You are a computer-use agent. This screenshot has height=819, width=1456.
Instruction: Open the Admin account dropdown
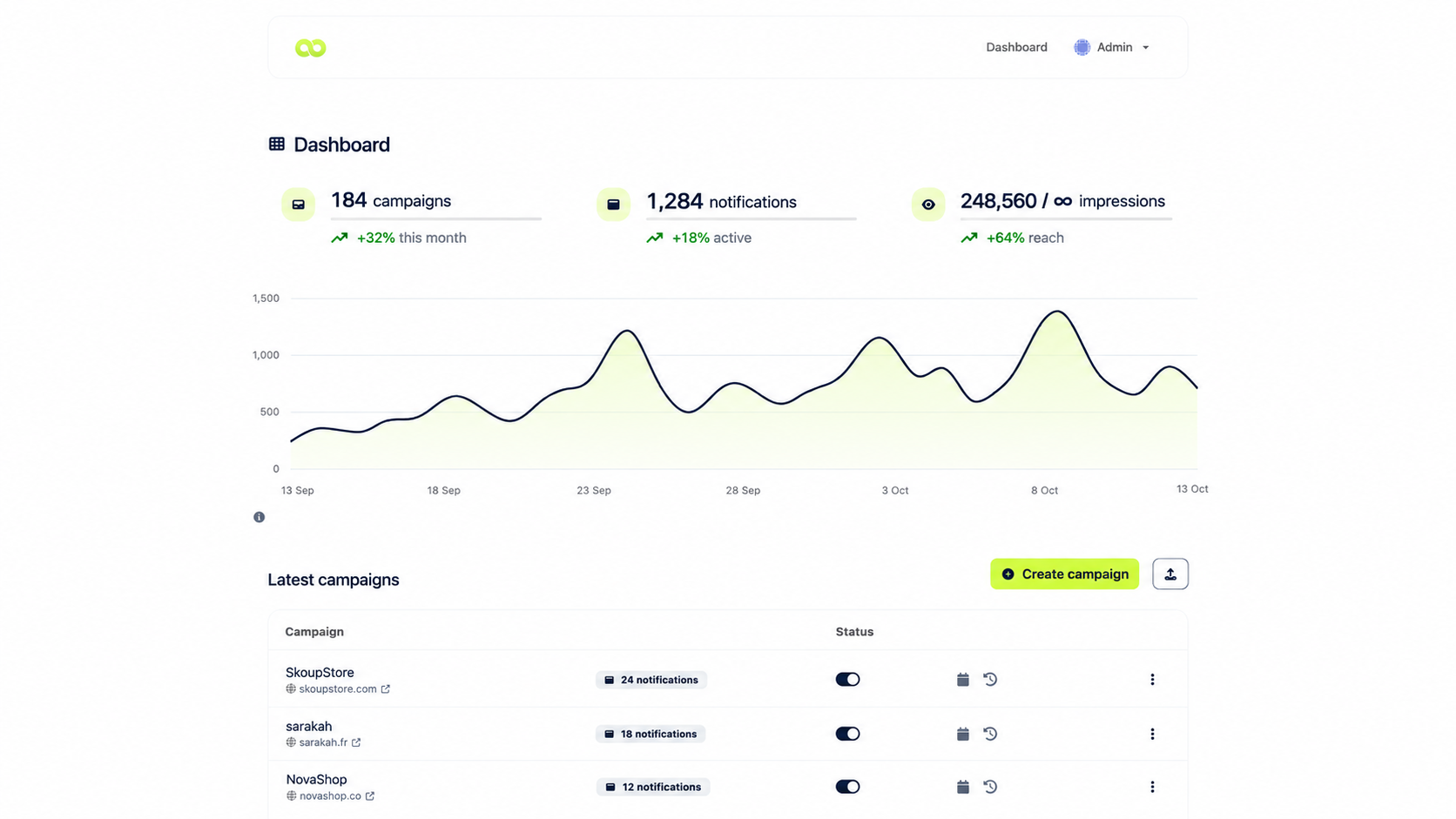pos(1112,47)
